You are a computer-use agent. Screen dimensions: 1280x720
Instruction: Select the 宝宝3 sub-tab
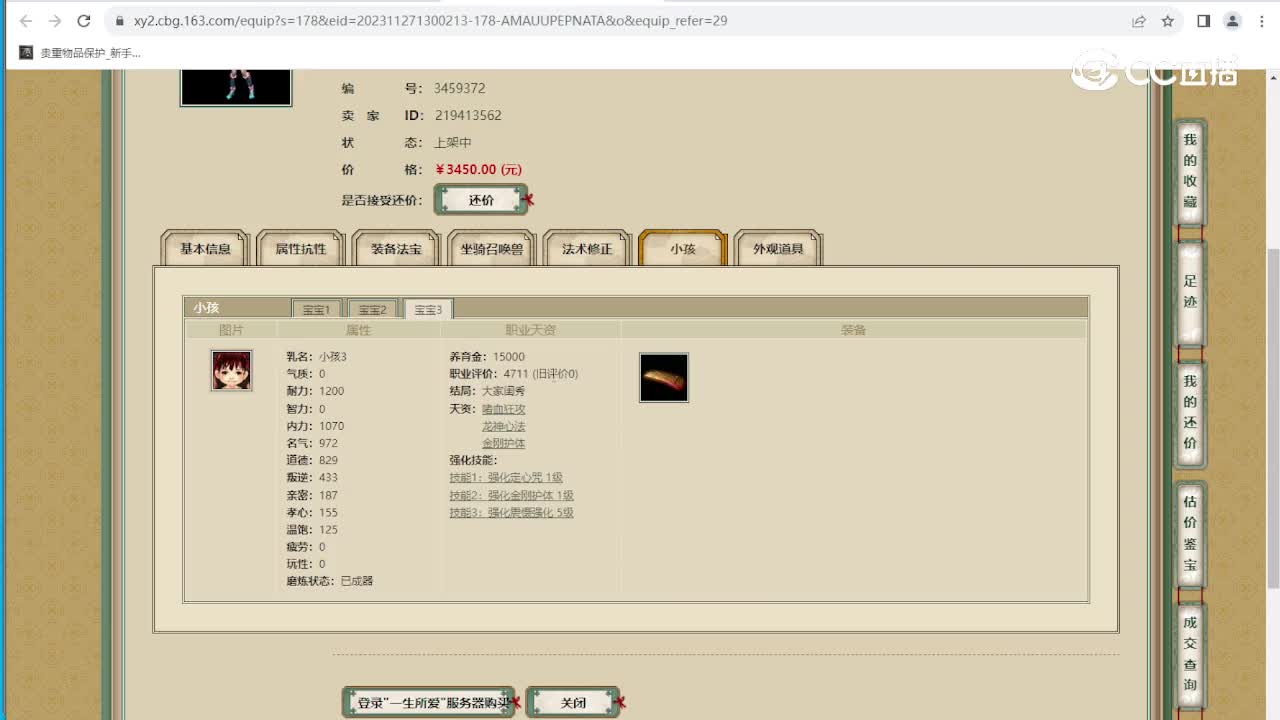(428, 309)
